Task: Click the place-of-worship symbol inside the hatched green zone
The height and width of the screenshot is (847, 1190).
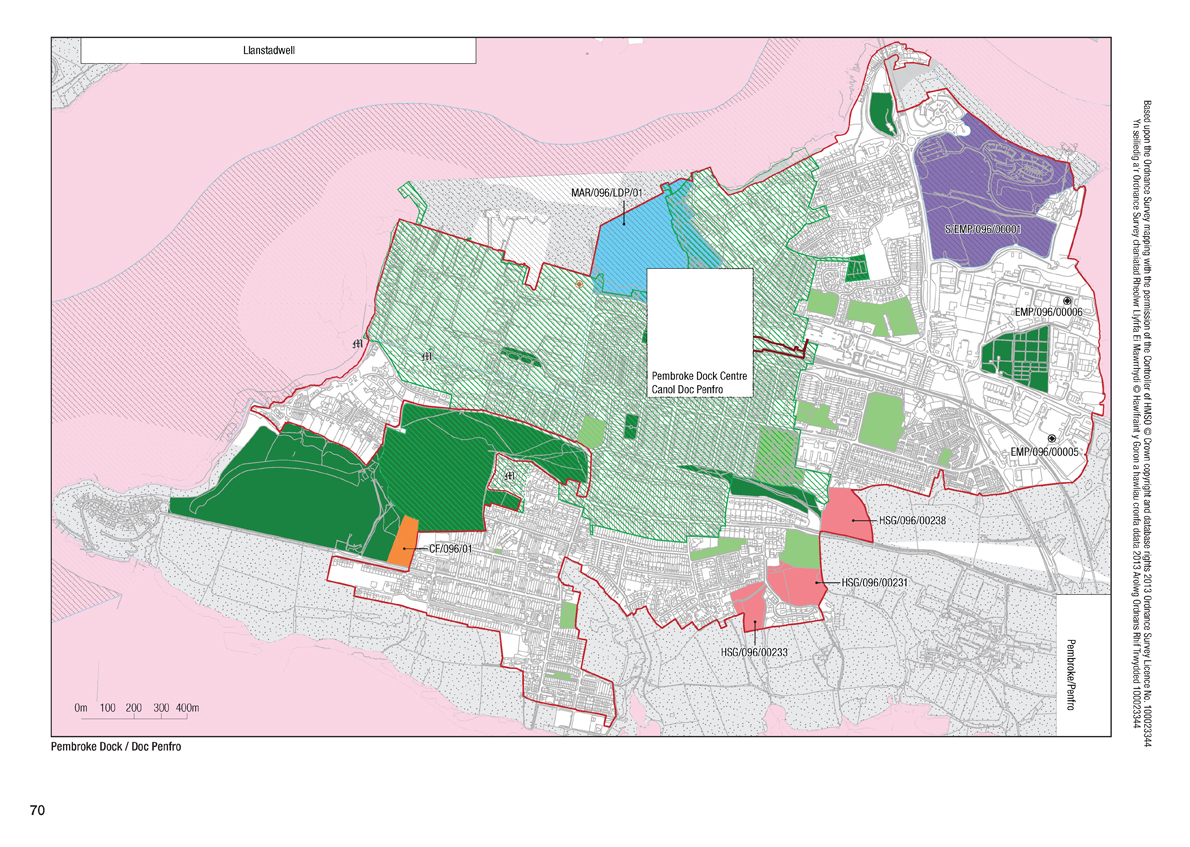Action: pyautogui.click(x=427, y=357)
